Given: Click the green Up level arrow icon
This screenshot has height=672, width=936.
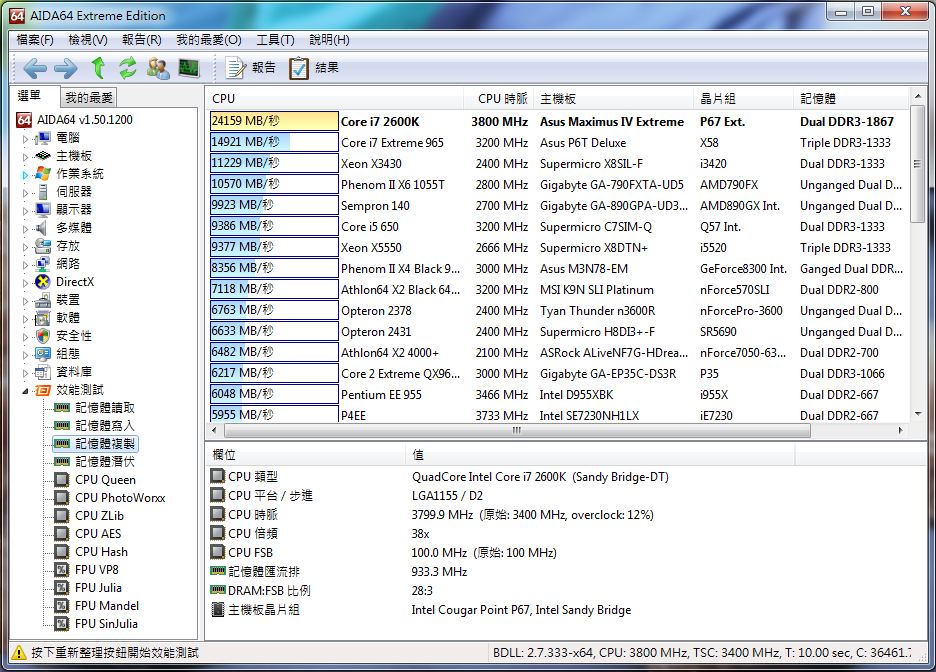Looking at the screenshot, I should click(98, 68).
